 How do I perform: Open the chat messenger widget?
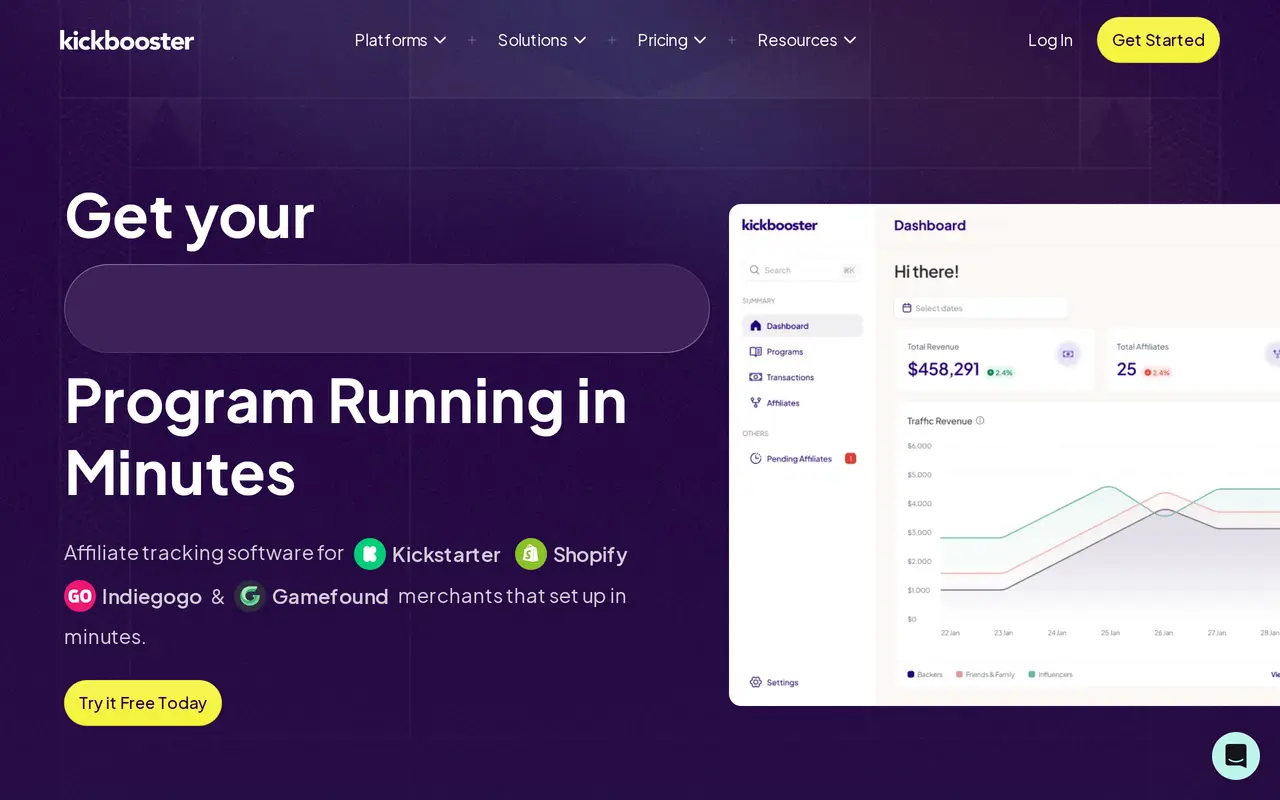tap(1236, 756)
